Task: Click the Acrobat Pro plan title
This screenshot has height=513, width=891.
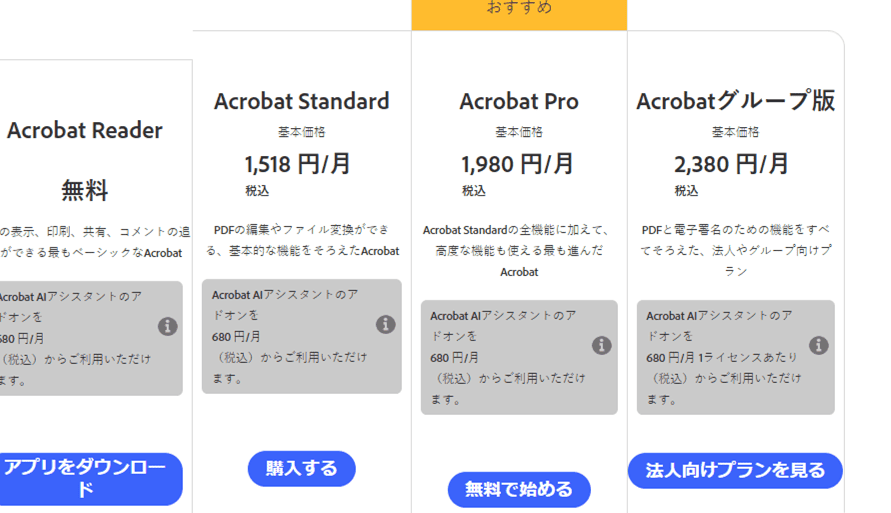Action: coord(519,101)
